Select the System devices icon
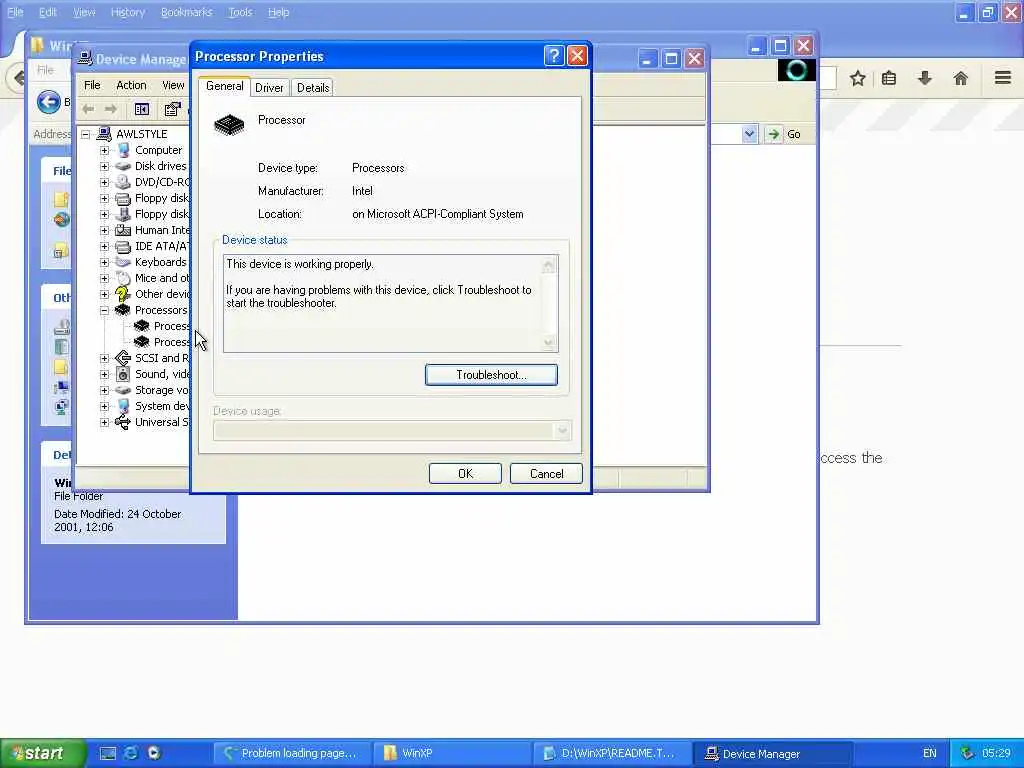Viewport: 1024px width, 768px height. click(123, 406)
